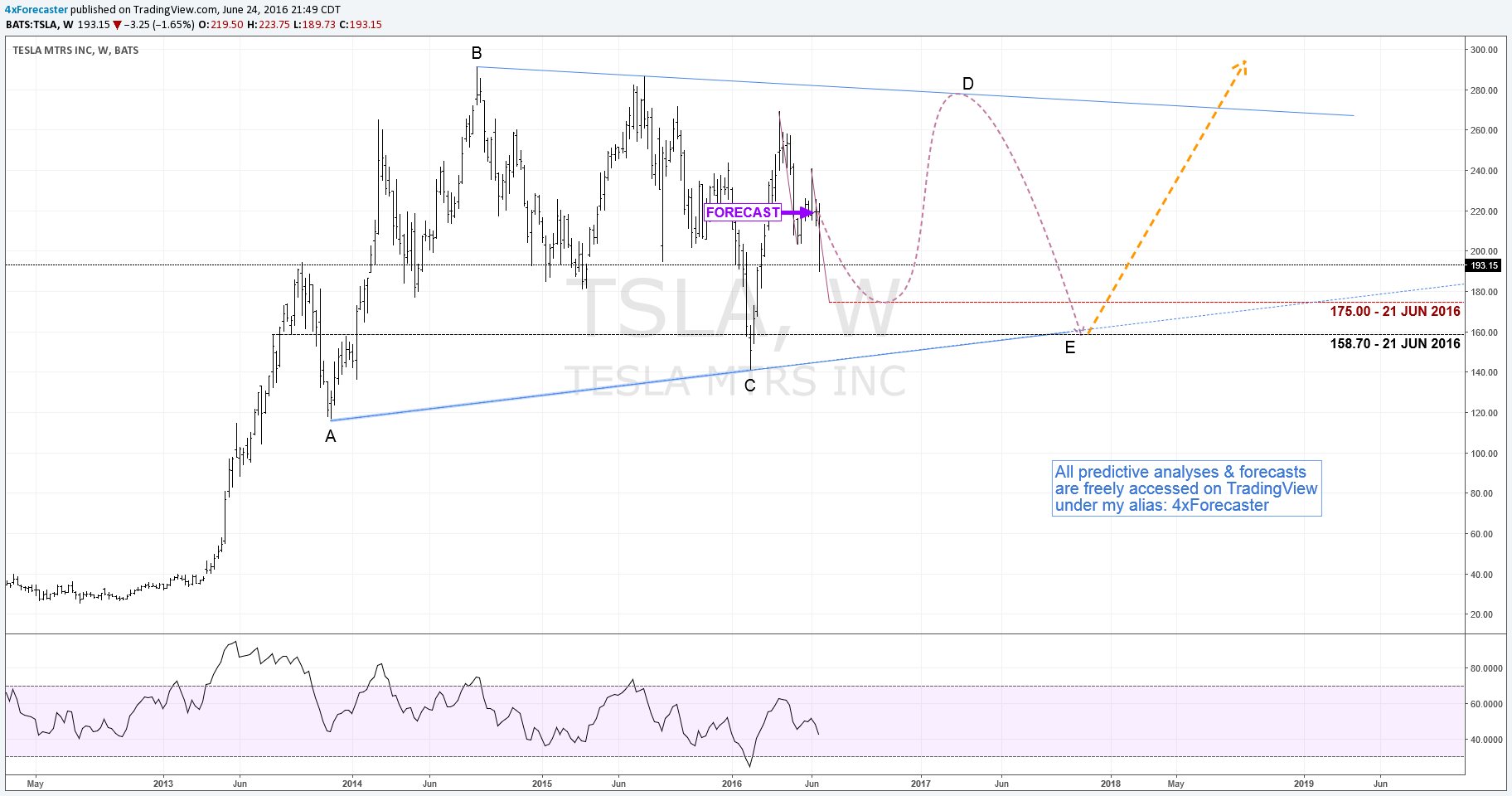
Task: Select wave point label A
Action: pyautogui.click(x=331, y=436)
